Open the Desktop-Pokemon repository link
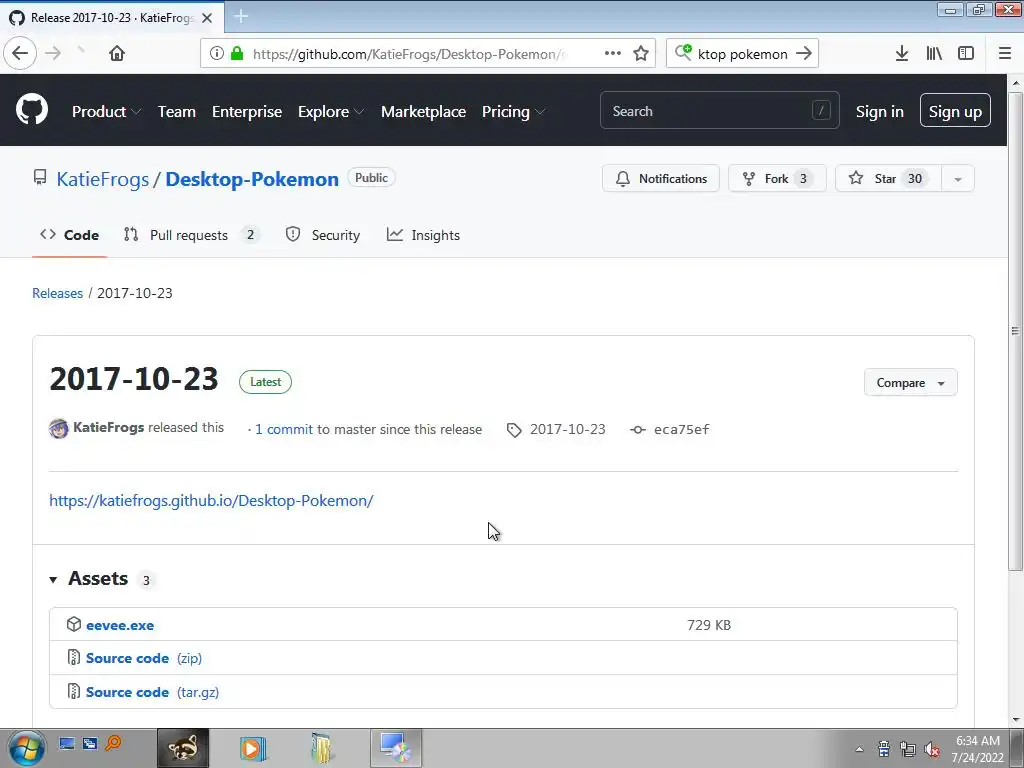 [x=252, y=179]
